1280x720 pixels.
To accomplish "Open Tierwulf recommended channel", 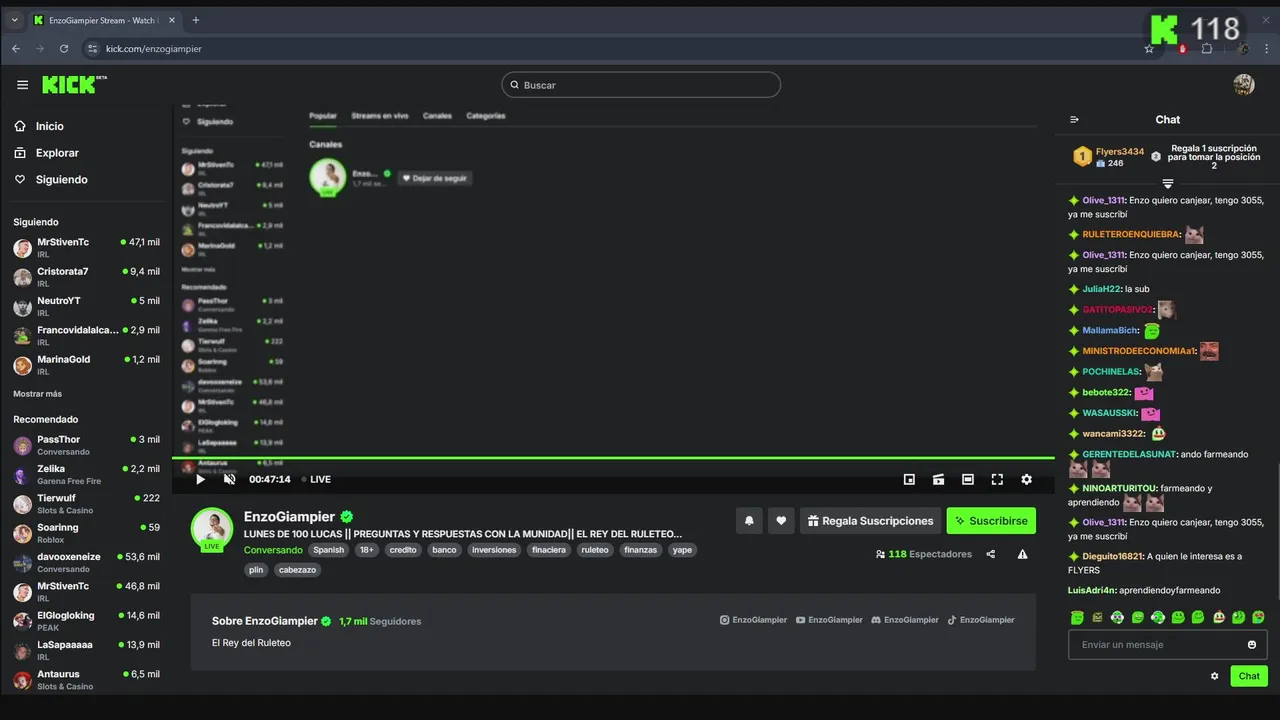I will pyautogui.click(x=87, y=503).
